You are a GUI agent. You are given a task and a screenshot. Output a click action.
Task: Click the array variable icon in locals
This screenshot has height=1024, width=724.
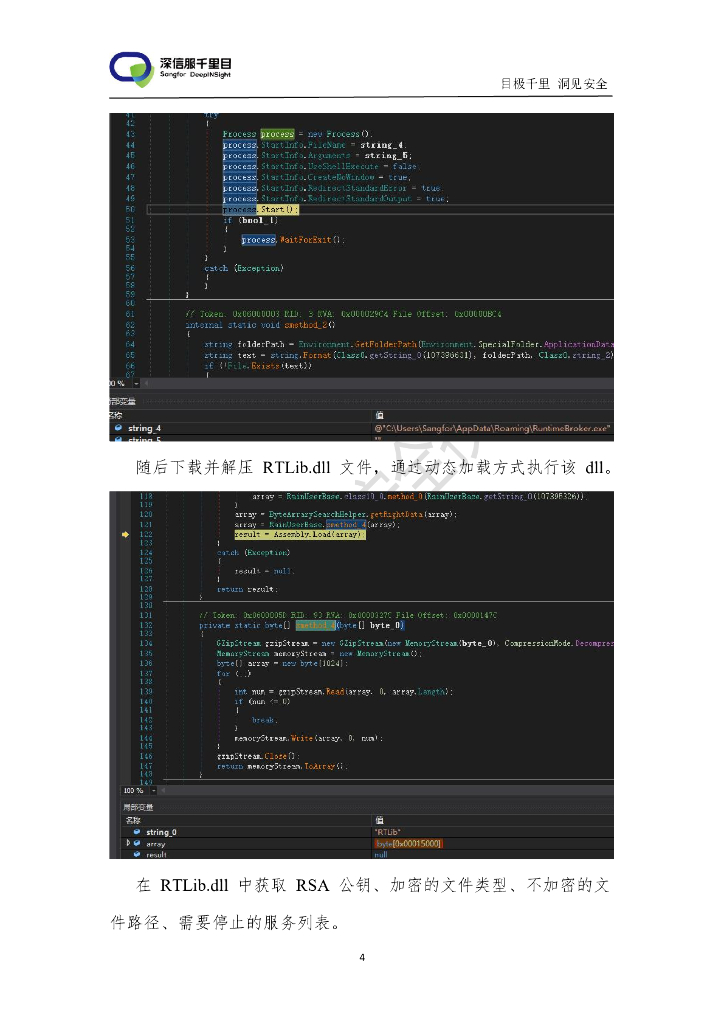137,844
